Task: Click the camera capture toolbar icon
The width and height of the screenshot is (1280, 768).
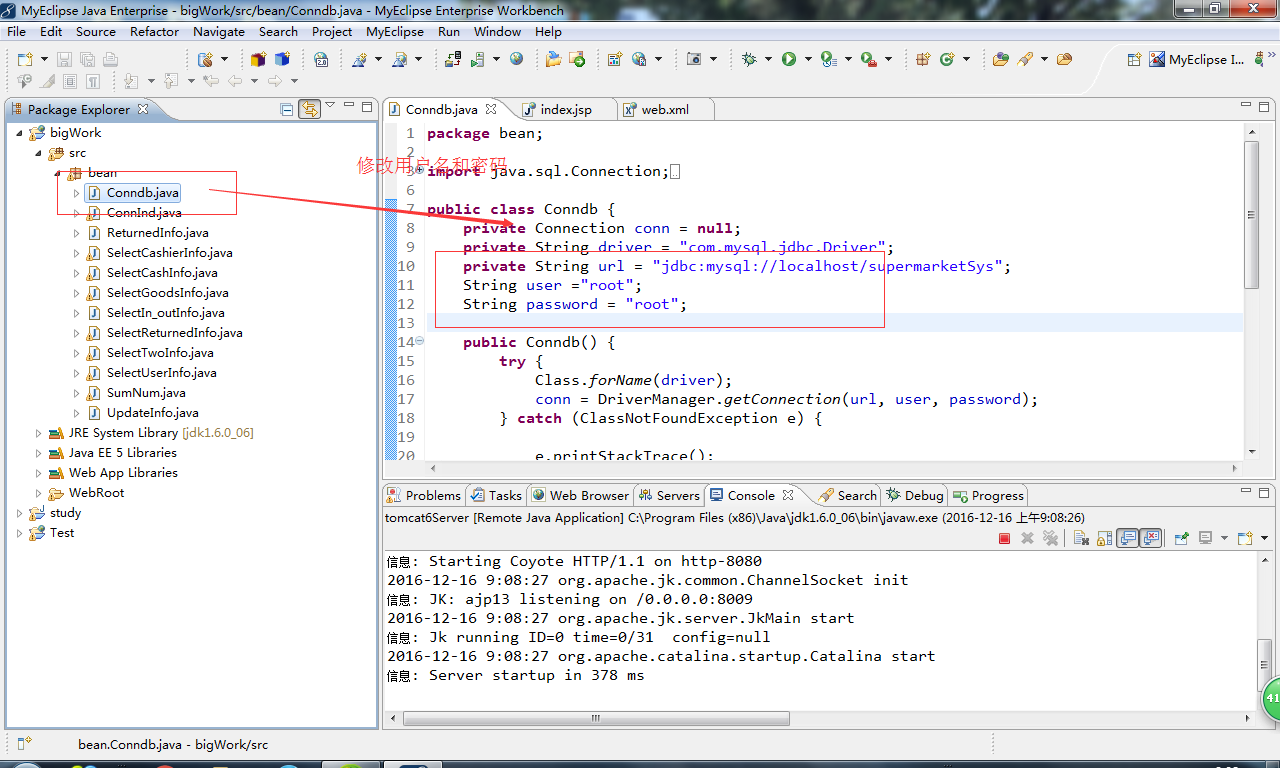Action: (693, 59)
